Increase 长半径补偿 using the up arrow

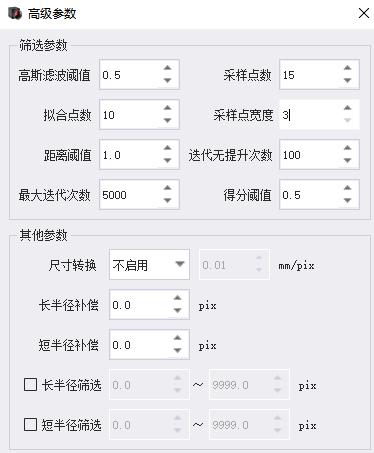pyautogui.click(x=177, y=298)
